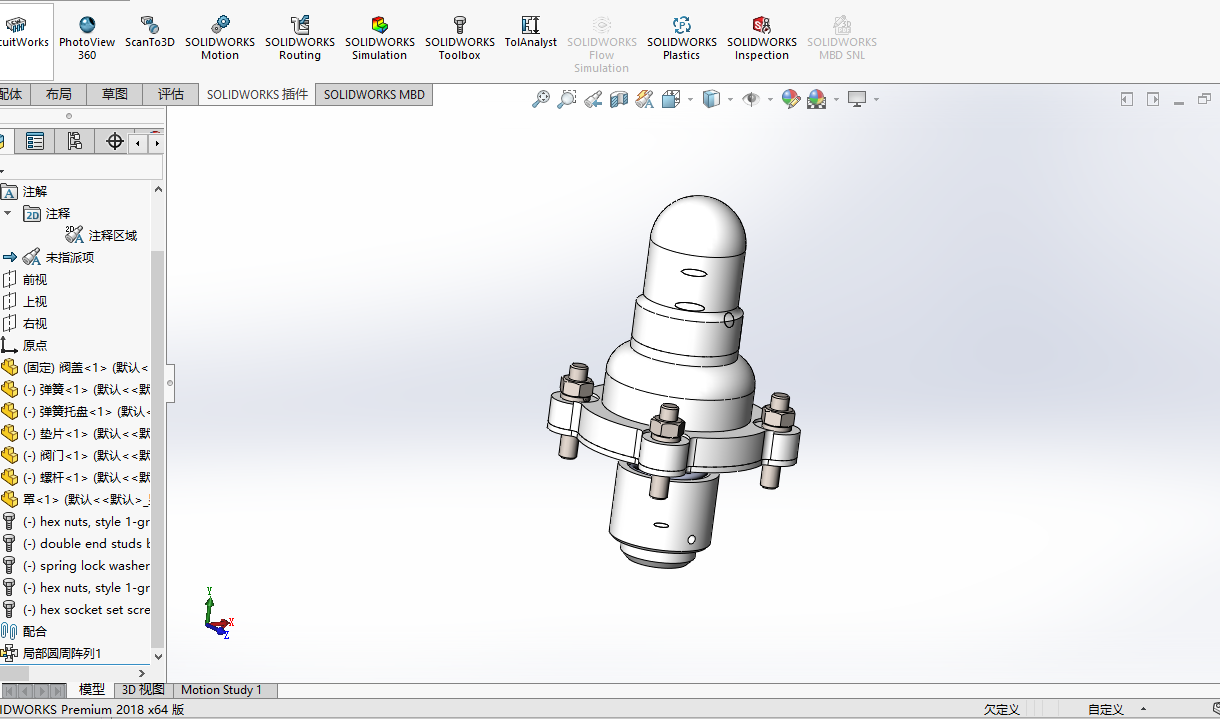This screenshot has height=719, width=1220.
Task: Click the Previous View icon
Action: click(x=592, y=99)
